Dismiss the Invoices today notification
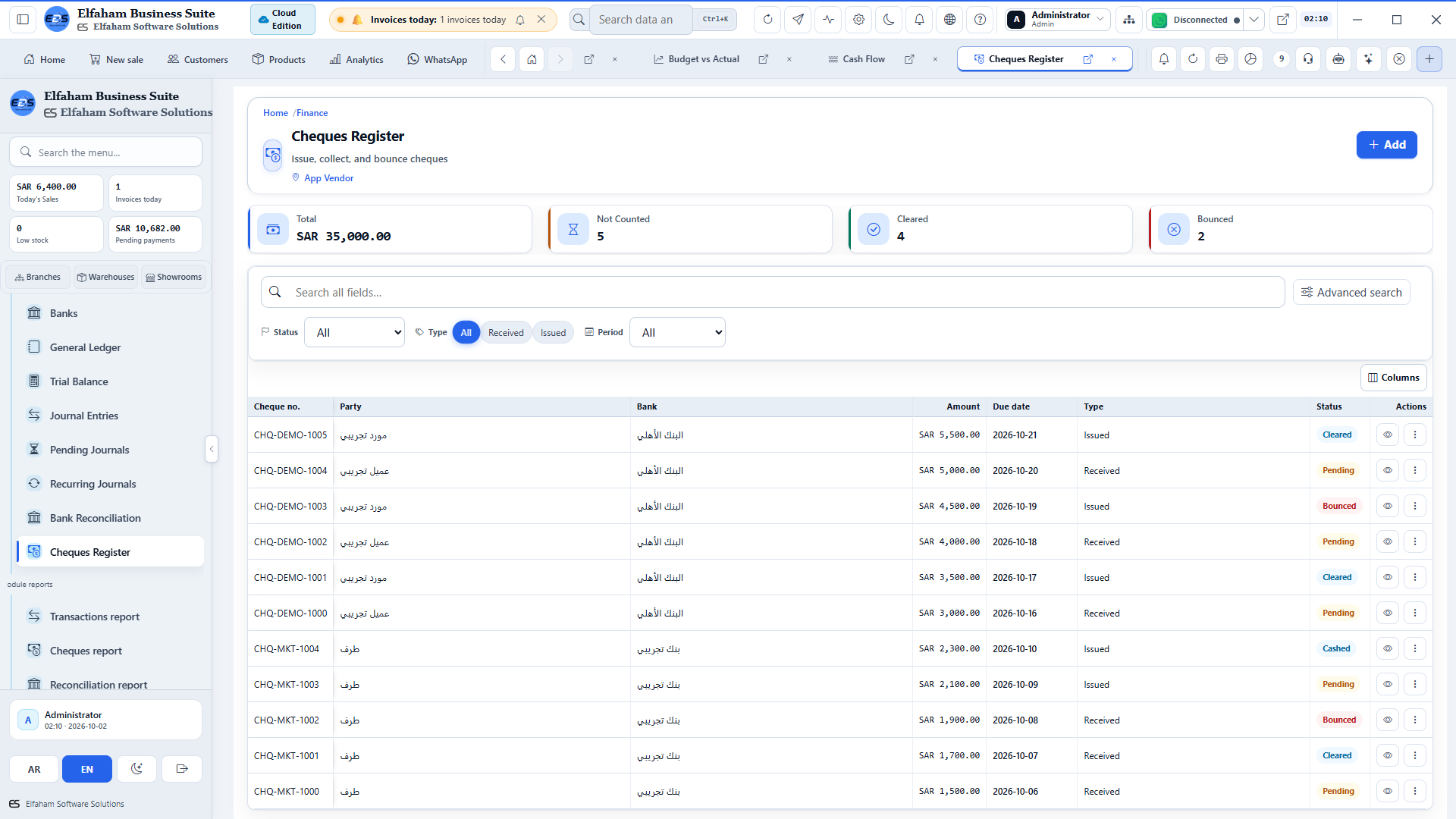Screen dimensions: 1456x819 coord(541,20)
